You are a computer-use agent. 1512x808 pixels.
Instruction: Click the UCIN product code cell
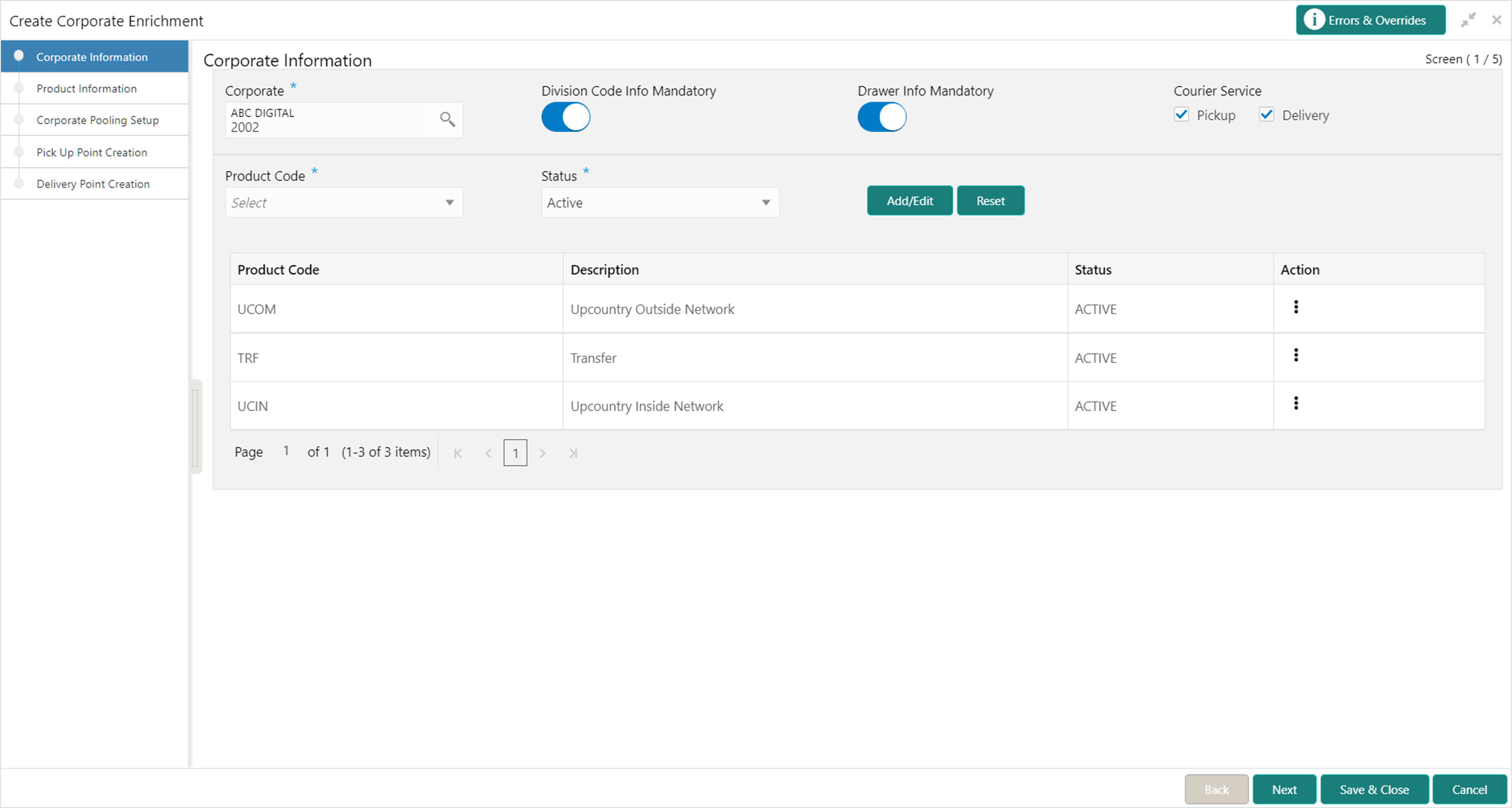397,406
